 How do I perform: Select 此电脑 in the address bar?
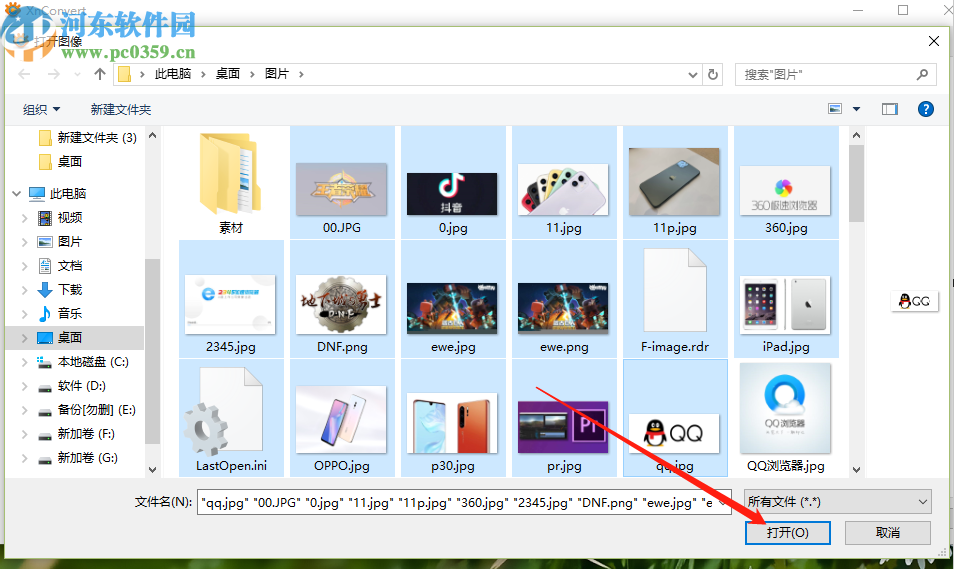point(173,74)
